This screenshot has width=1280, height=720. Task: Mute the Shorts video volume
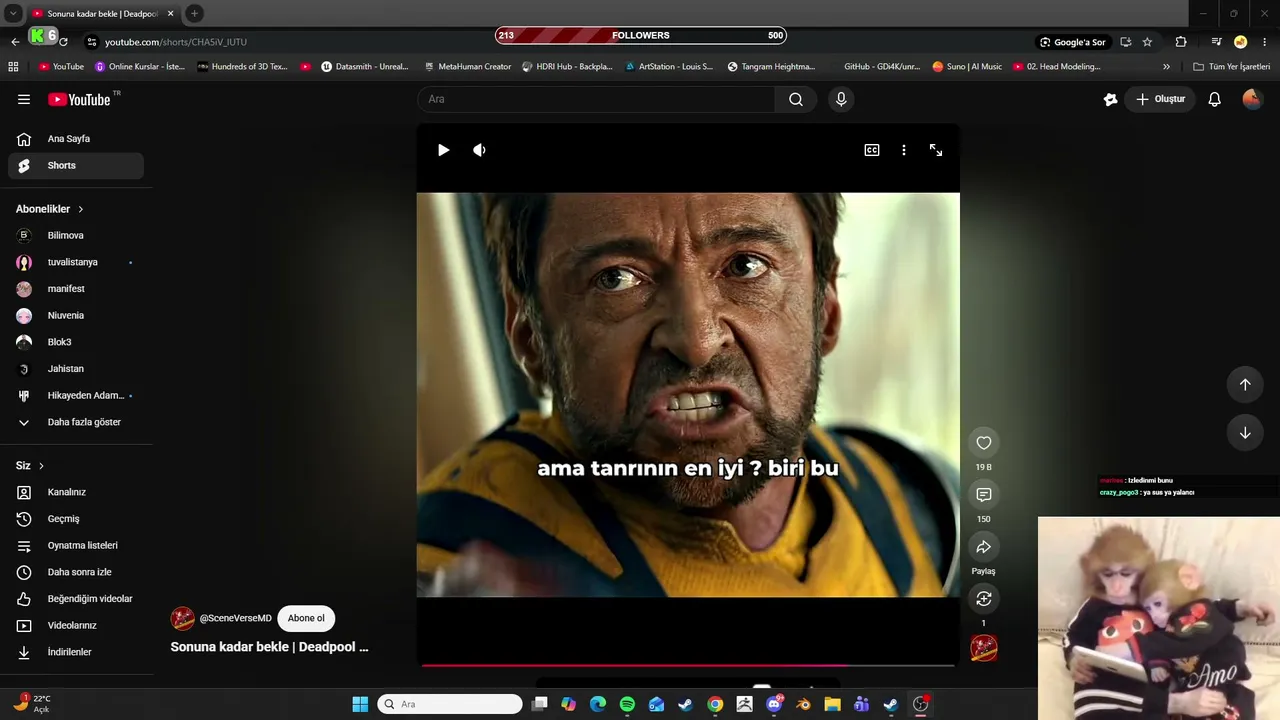pyautogui.click(x=479, y=150)
